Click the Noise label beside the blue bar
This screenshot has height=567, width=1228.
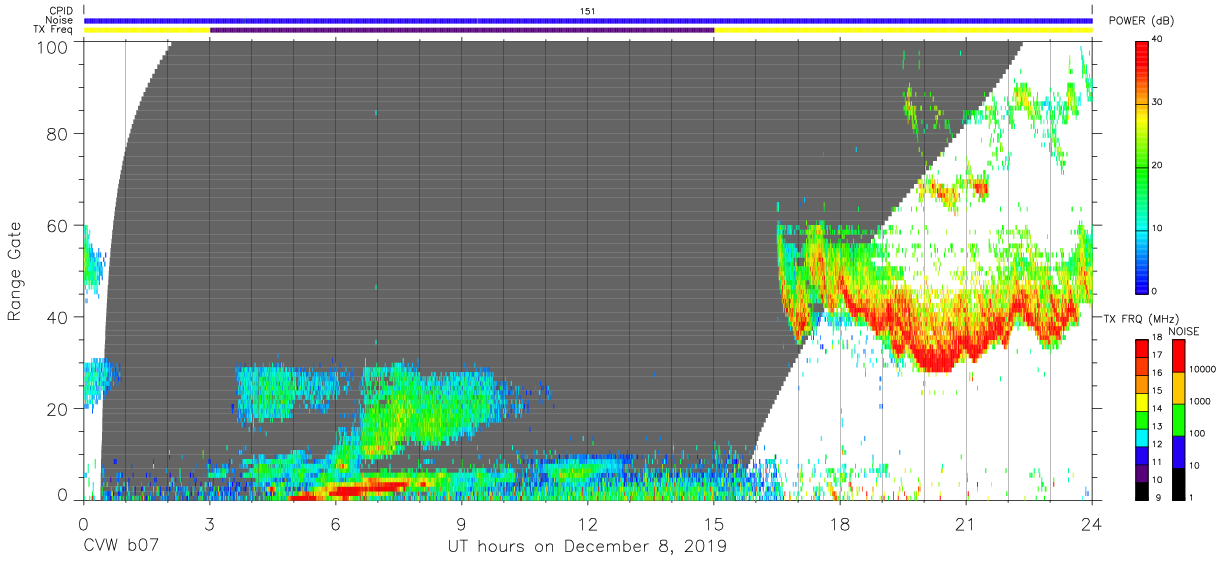pos(59,20)
